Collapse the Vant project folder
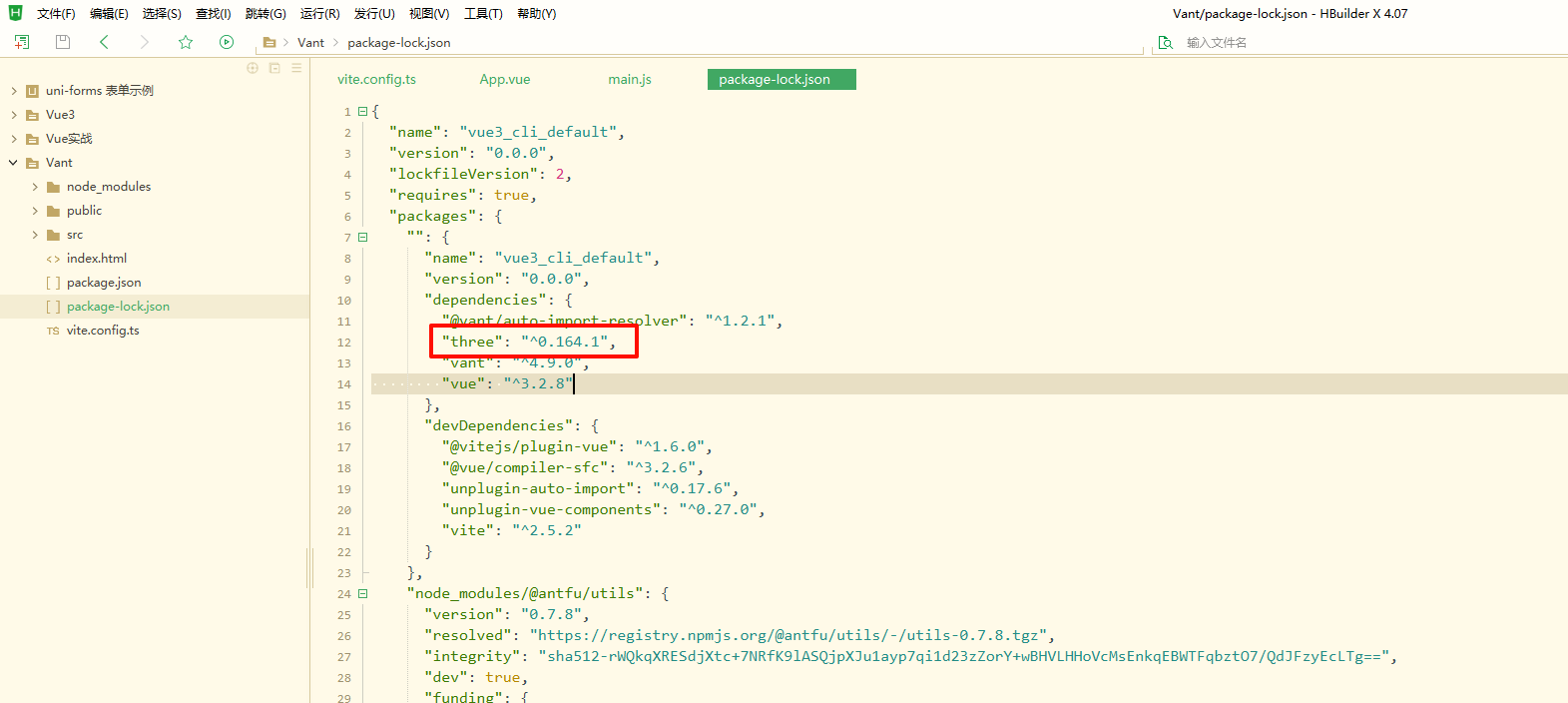Image resolution: width=1568 pixels, height=703 pixels. [13, 163]
